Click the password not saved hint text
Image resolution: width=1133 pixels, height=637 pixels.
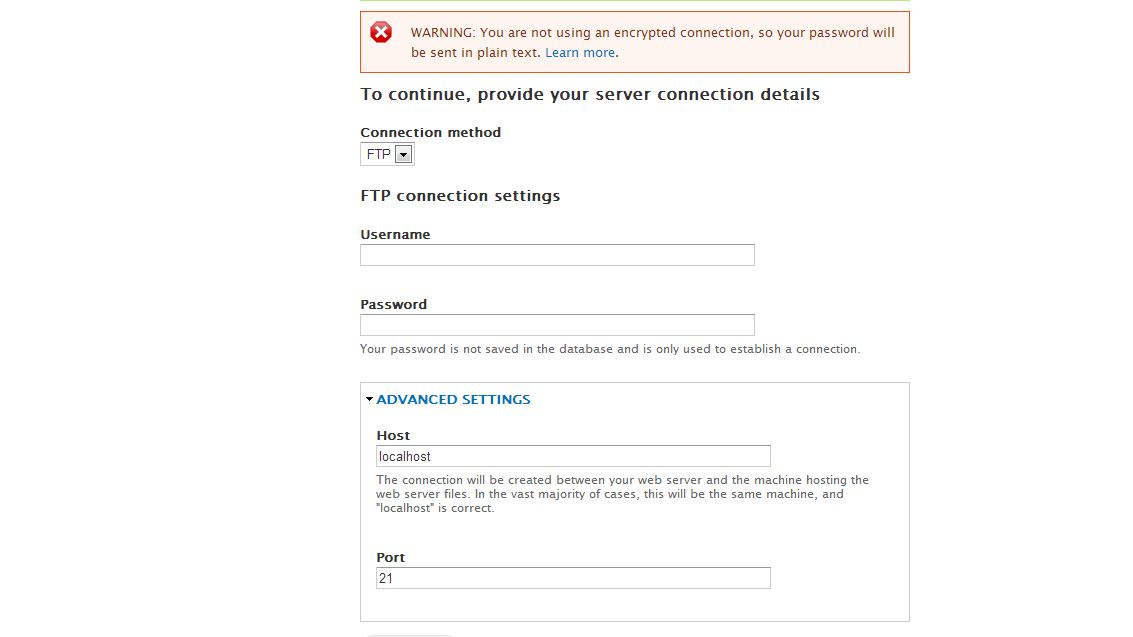(610, 349)
